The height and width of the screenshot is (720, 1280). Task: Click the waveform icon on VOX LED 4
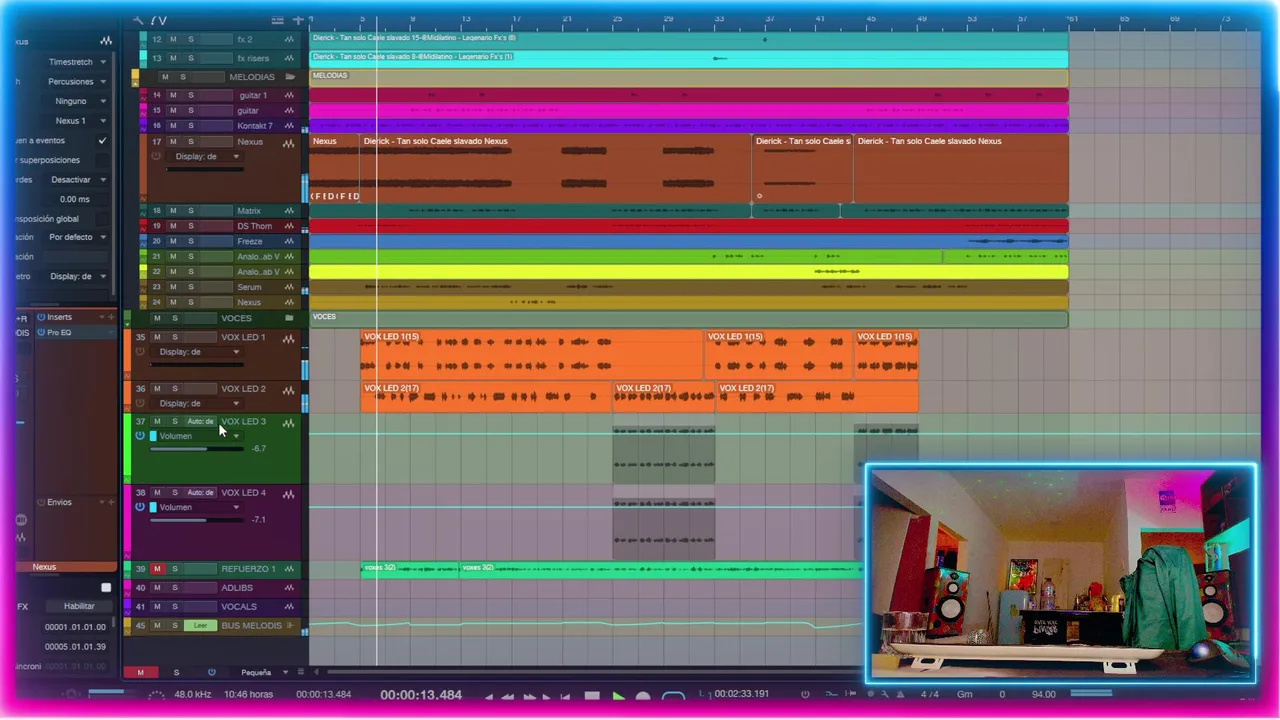289,494
